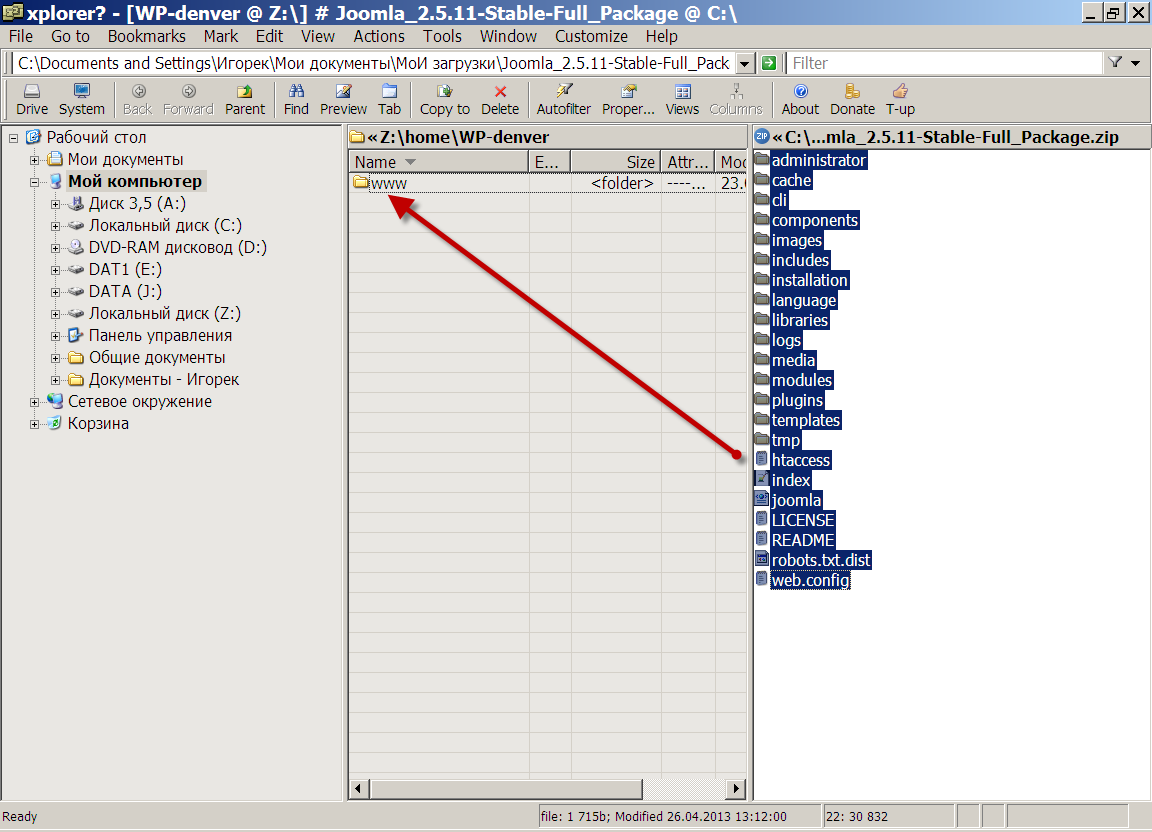The image size is (1152, 832).
Task: Expand Локальный диск (C:) node
Action: pyautogui.click(x=55, y=226)
